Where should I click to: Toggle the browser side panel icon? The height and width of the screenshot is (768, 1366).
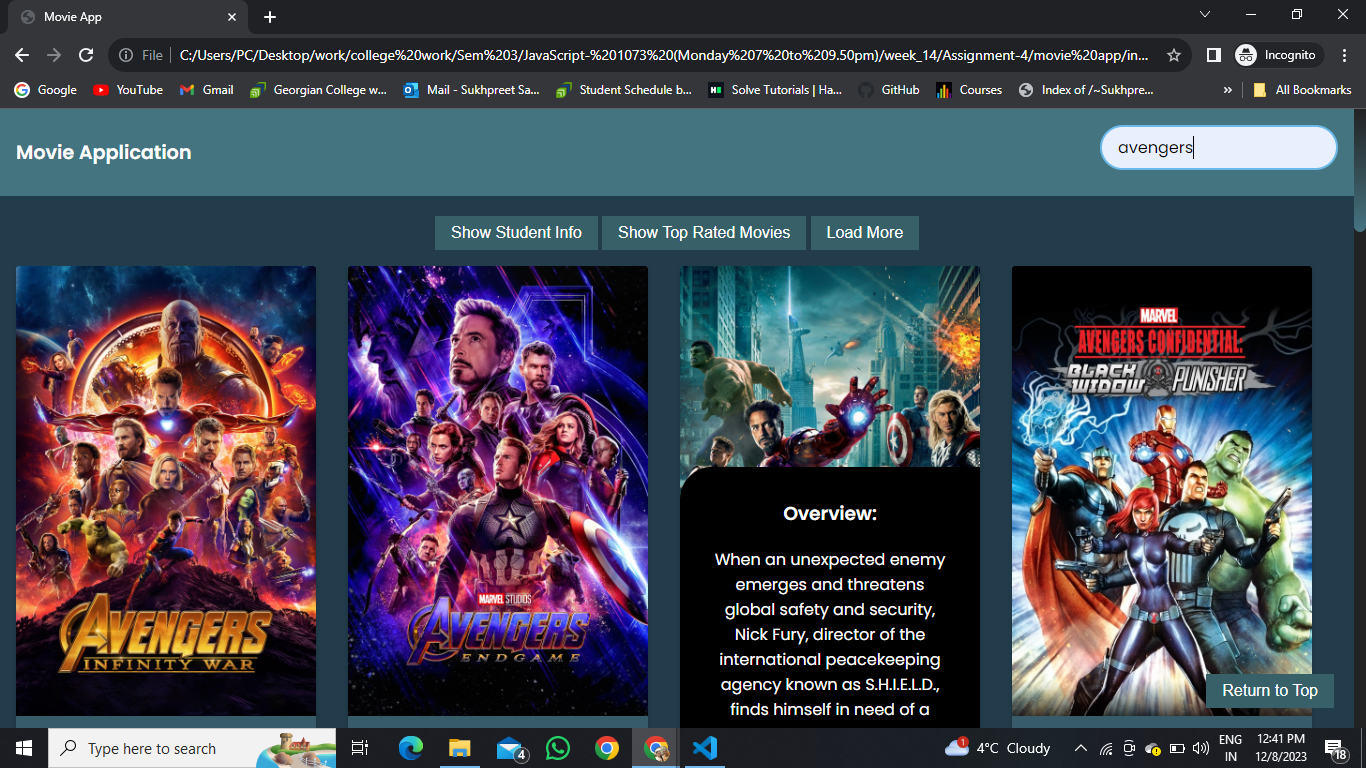point(1213,55)
